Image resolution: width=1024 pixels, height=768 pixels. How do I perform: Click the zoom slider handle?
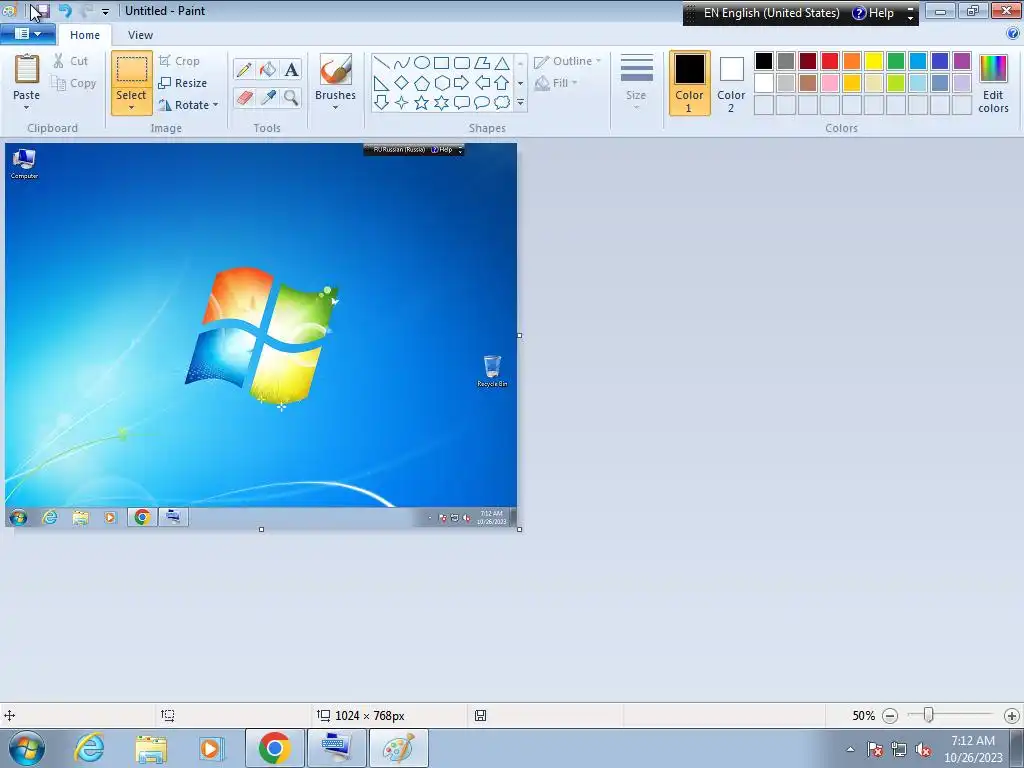(928, 715)
